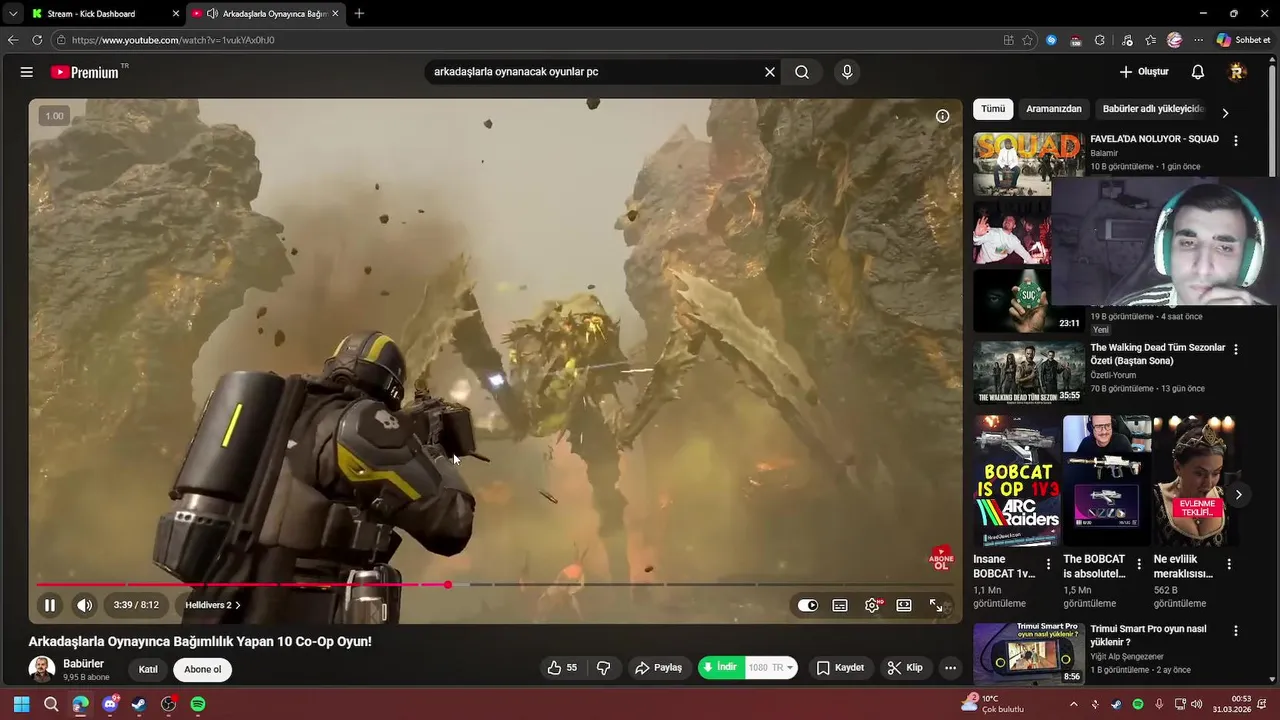The height and width of the screenshot is (720, 1280).
Task: Open the 1080 quality dropdown
Action: 771,668
